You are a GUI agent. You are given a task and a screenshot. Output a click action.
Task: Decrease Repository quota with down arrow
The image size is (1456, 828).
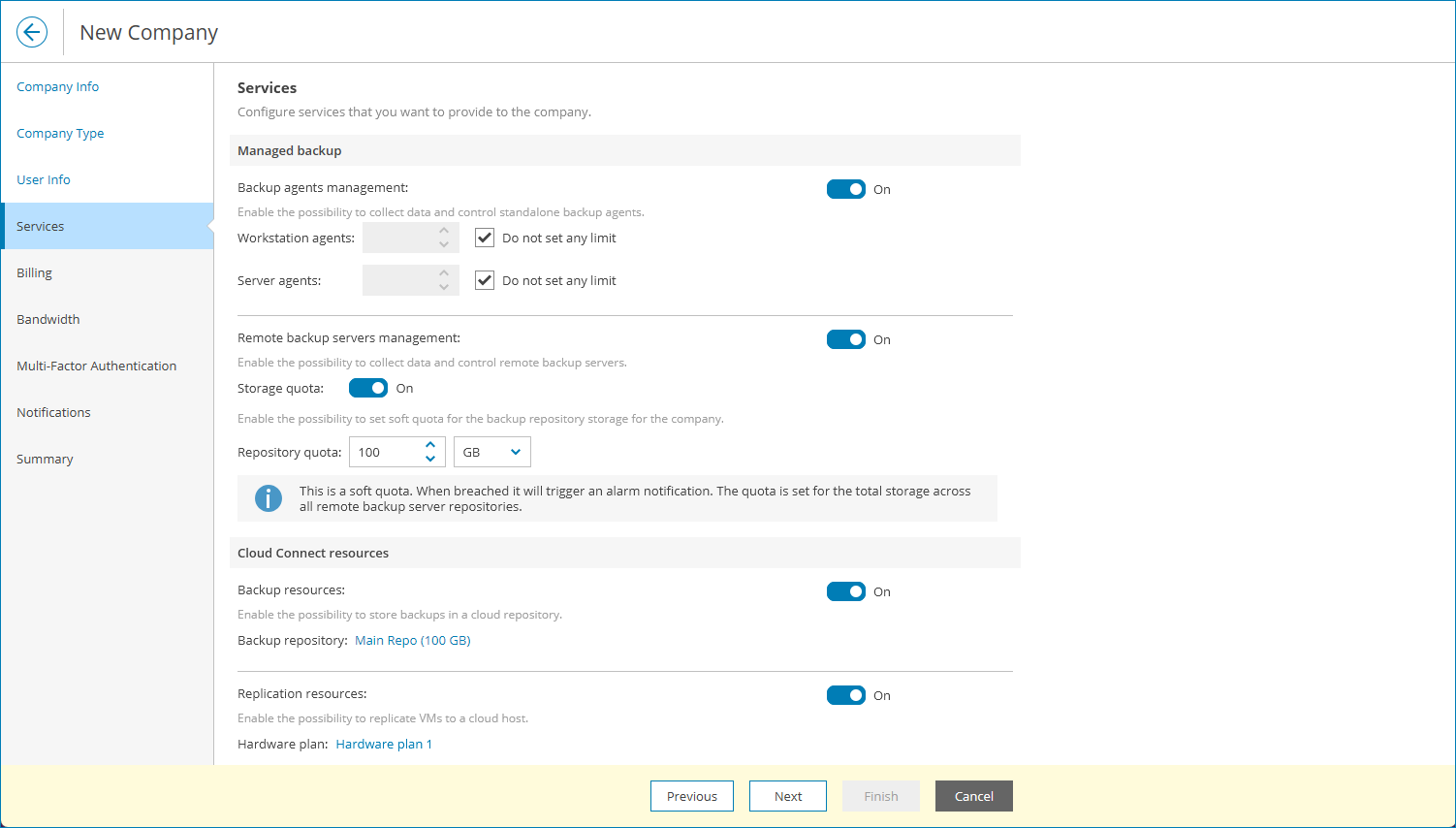tap(430, 459)
